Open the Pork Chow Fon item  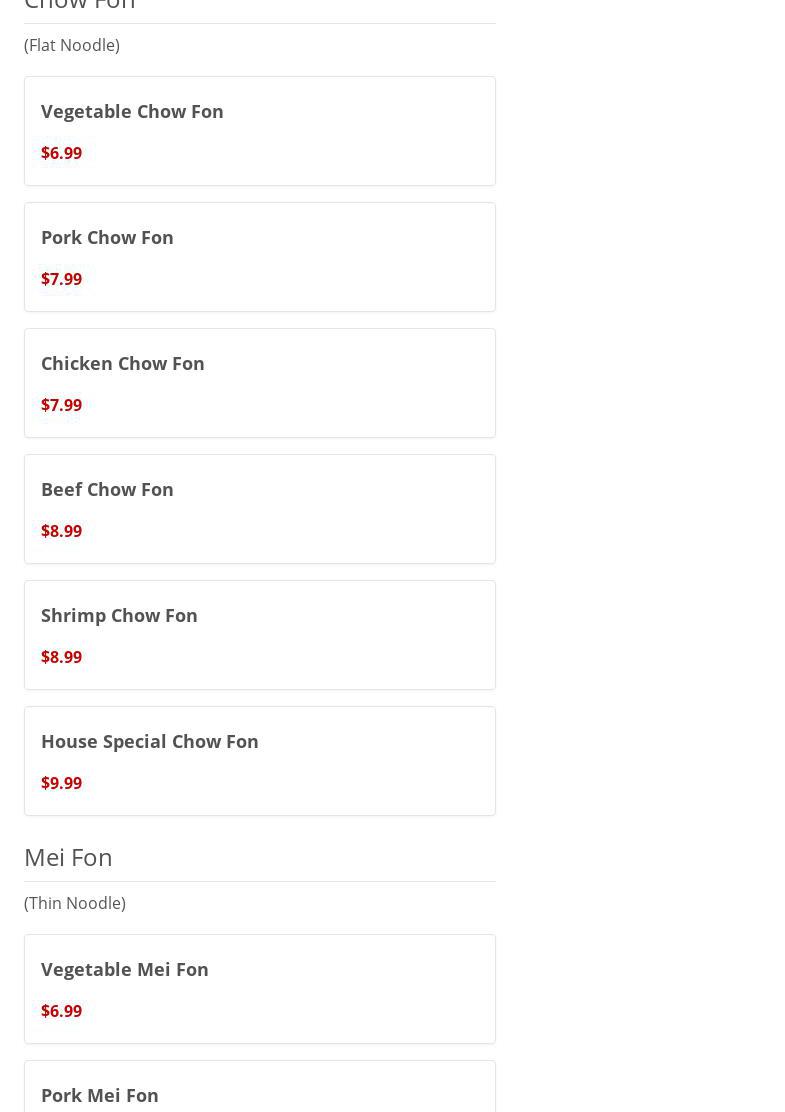pyautogui.click(x=107, y=237)
